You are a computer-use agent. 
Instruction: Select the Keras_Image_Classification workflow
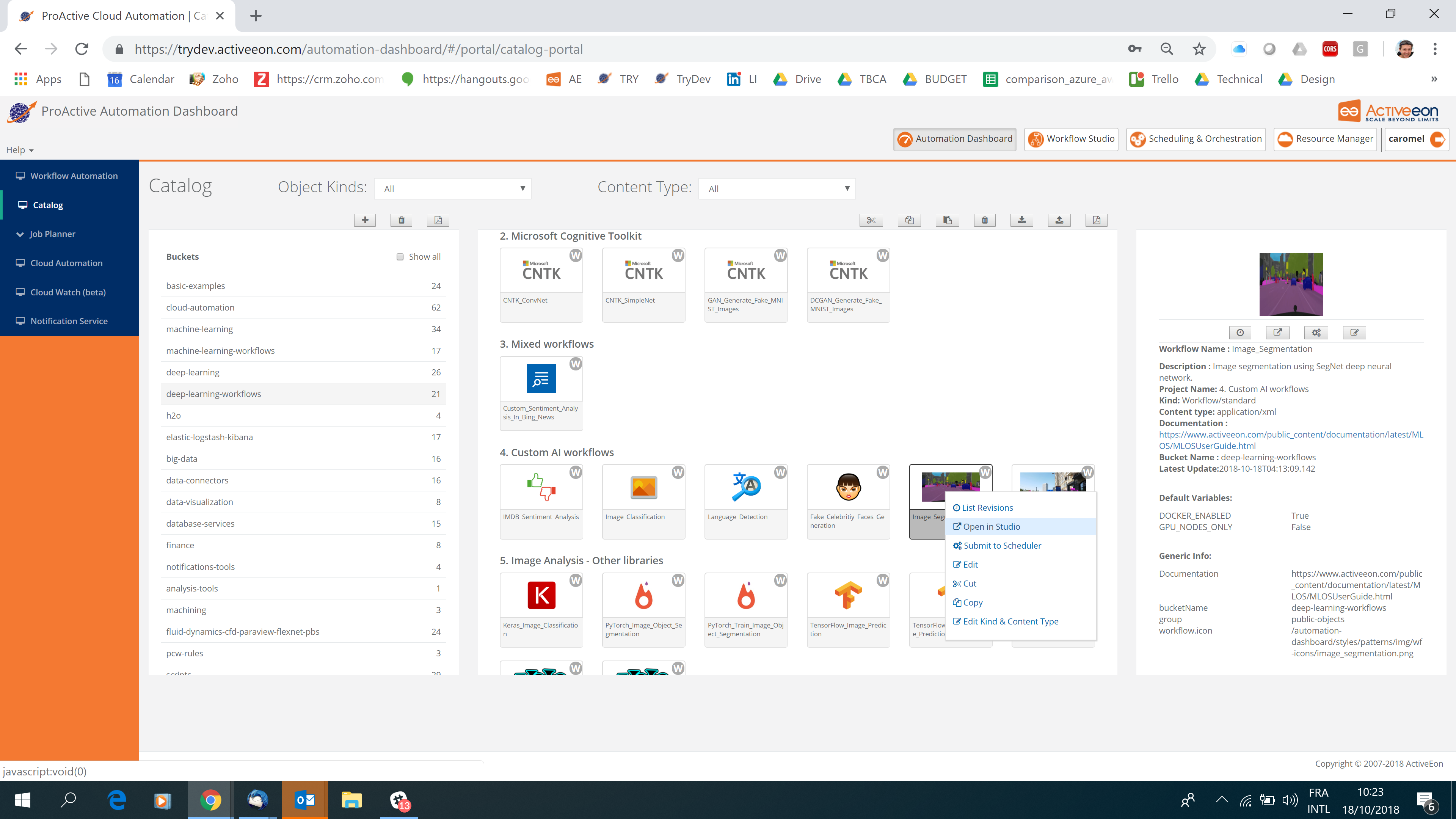[541, 610]
